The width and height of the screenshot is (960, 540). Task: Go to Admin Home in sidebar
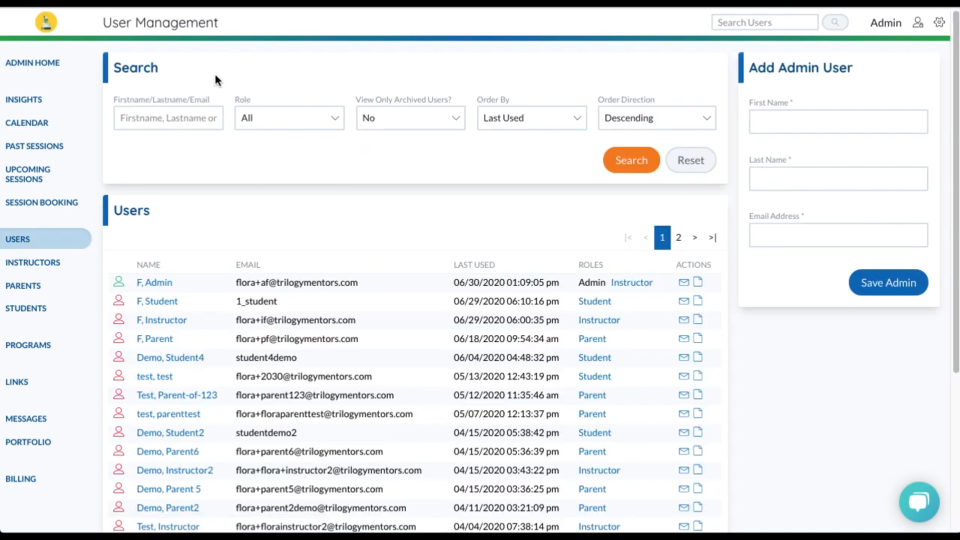(x=32, y=62)
